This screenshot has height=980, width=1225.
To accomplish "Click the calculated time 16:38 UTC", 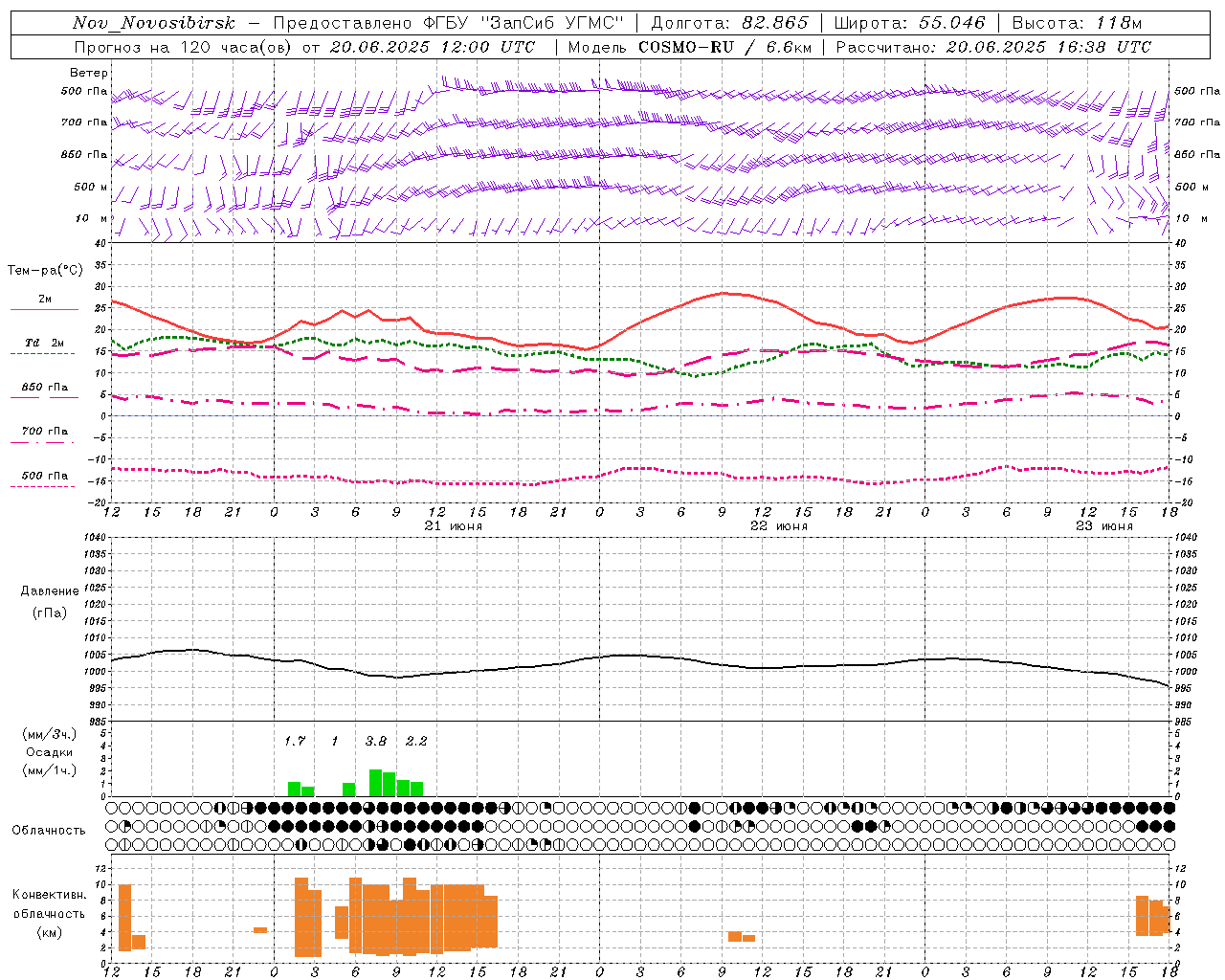I will pyautogui.click(x=1104, y=47).
